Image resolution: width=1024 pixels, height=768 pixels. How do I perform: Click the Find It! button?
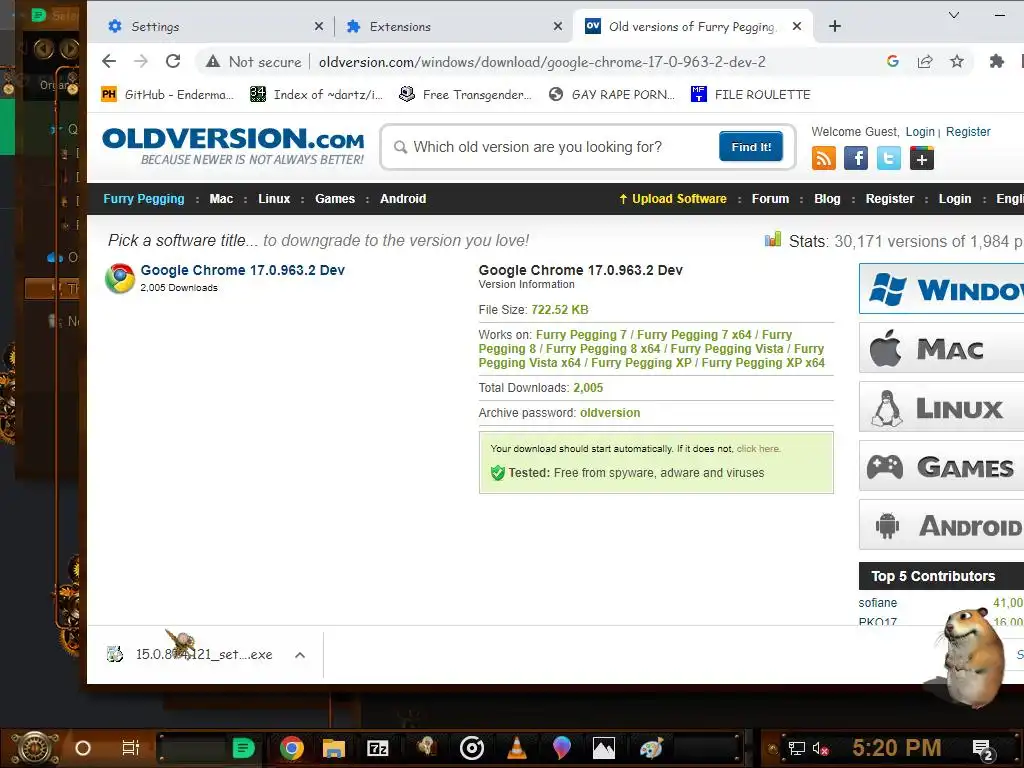pyautogui.click(x=751, y=147)
